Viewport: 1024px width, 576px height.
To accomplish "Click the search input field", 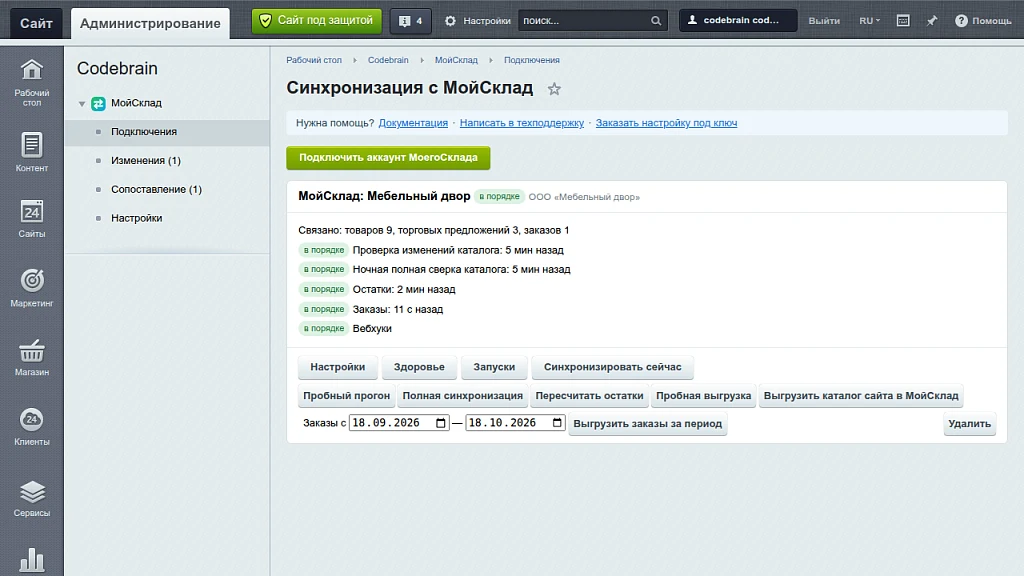I will [x=584, y=21].
